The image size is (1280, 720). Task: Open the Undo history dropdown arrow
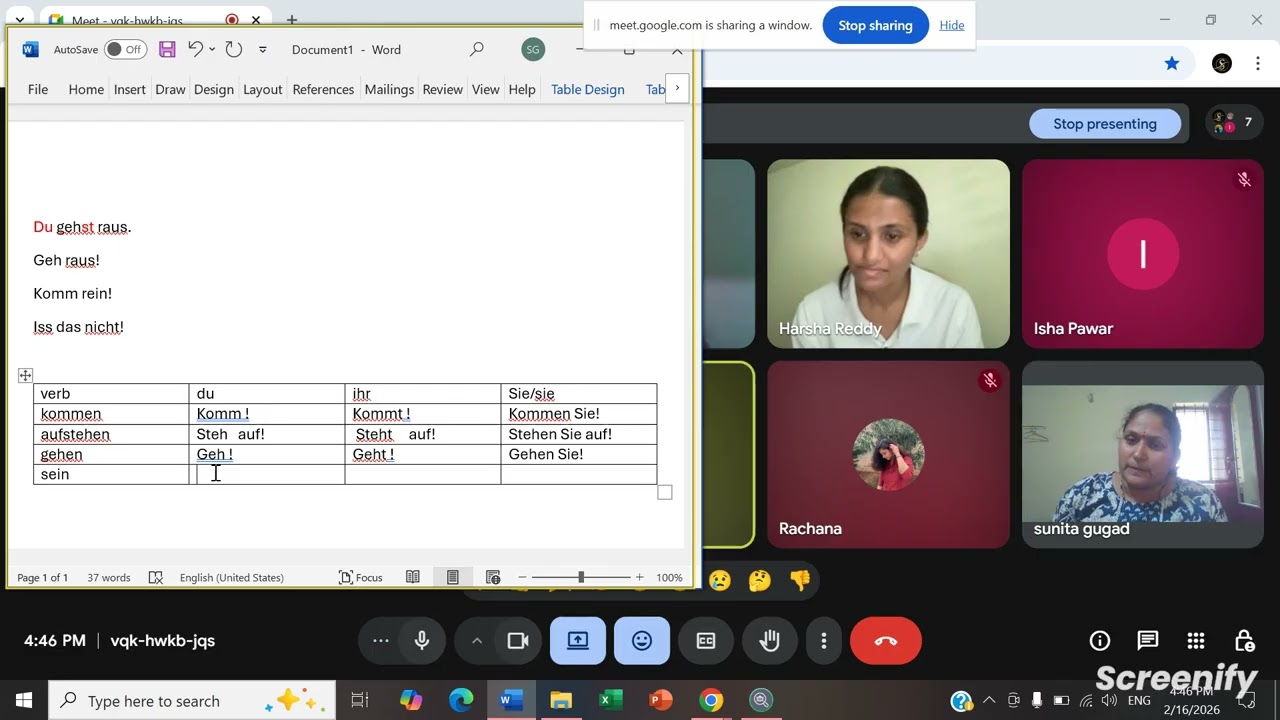(x=212, y=49)
